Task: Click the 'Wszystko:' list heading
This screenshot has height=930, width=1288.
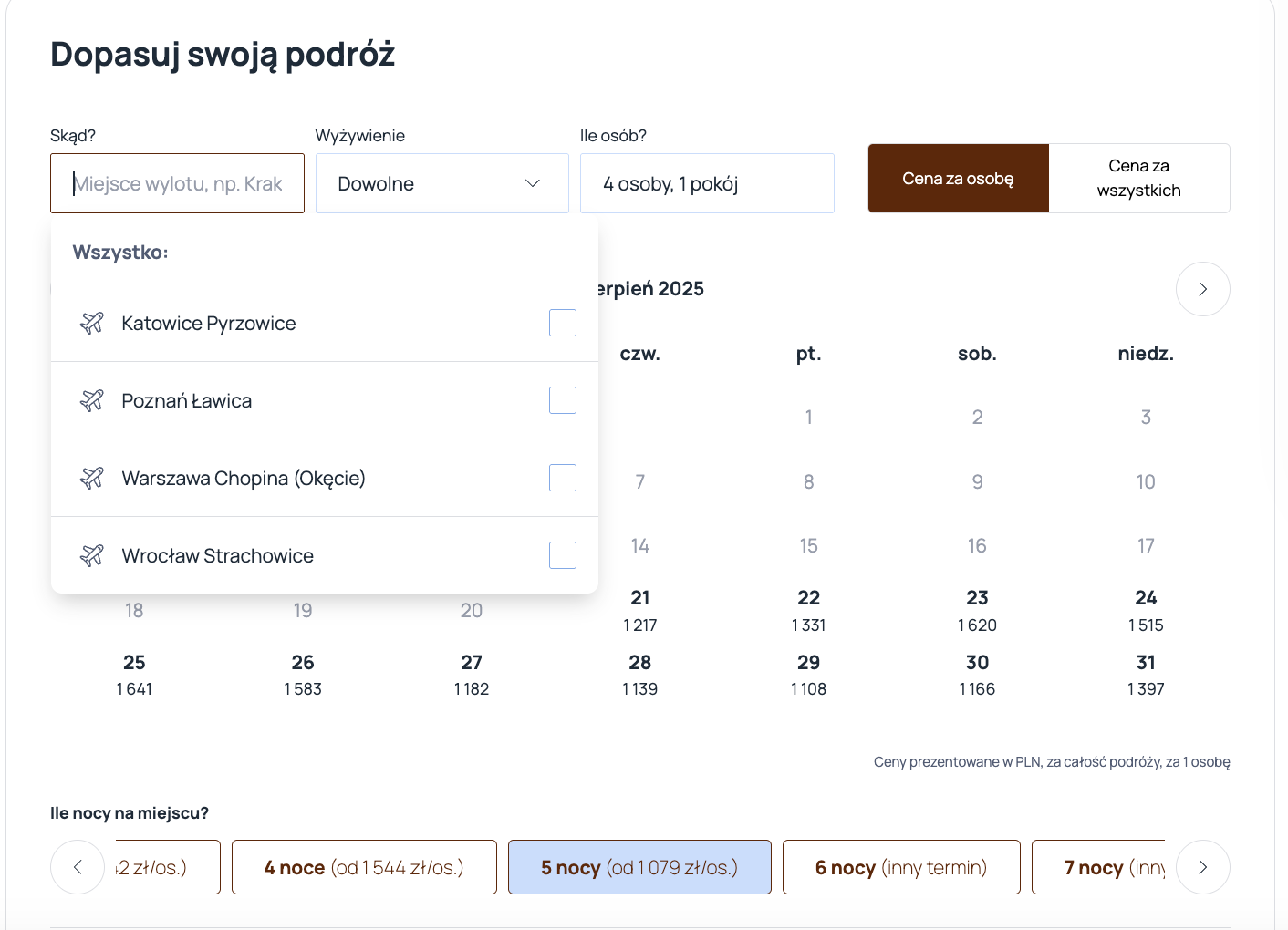Action: (x=120, y=253)
